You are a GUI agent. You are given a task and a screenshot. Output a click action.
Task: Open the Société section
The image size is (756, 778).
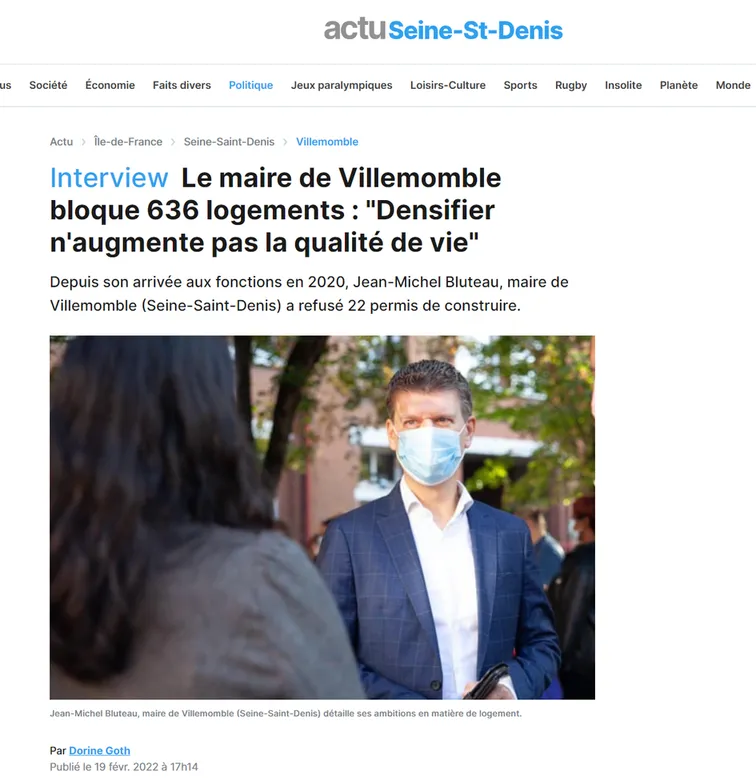pyautogui.click(x=48, y=85)
